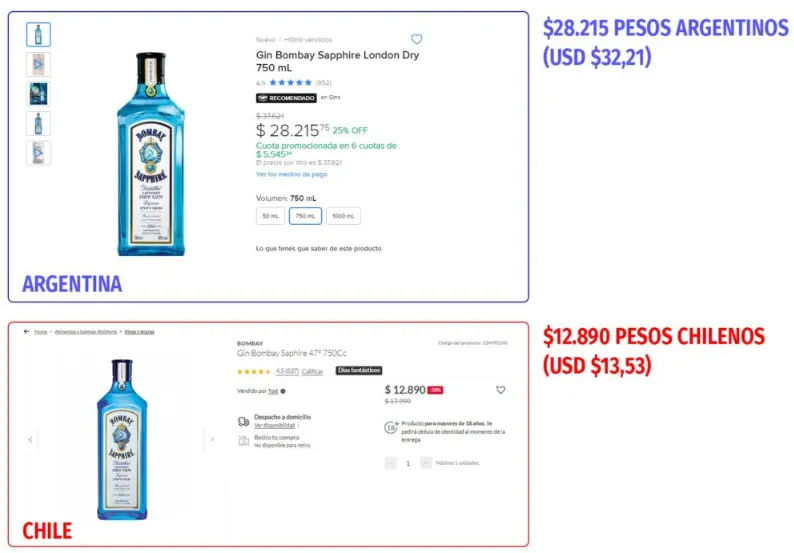Select the 750 mL volume option
This screenshot has width=794, height=553.
tap(305, 216)
